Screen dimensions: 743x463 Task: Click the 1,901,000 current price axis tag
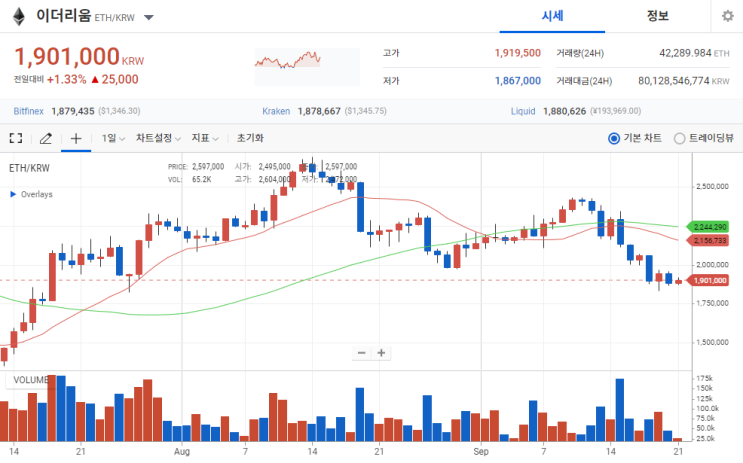pyautogui.click(x=707, y=281)
